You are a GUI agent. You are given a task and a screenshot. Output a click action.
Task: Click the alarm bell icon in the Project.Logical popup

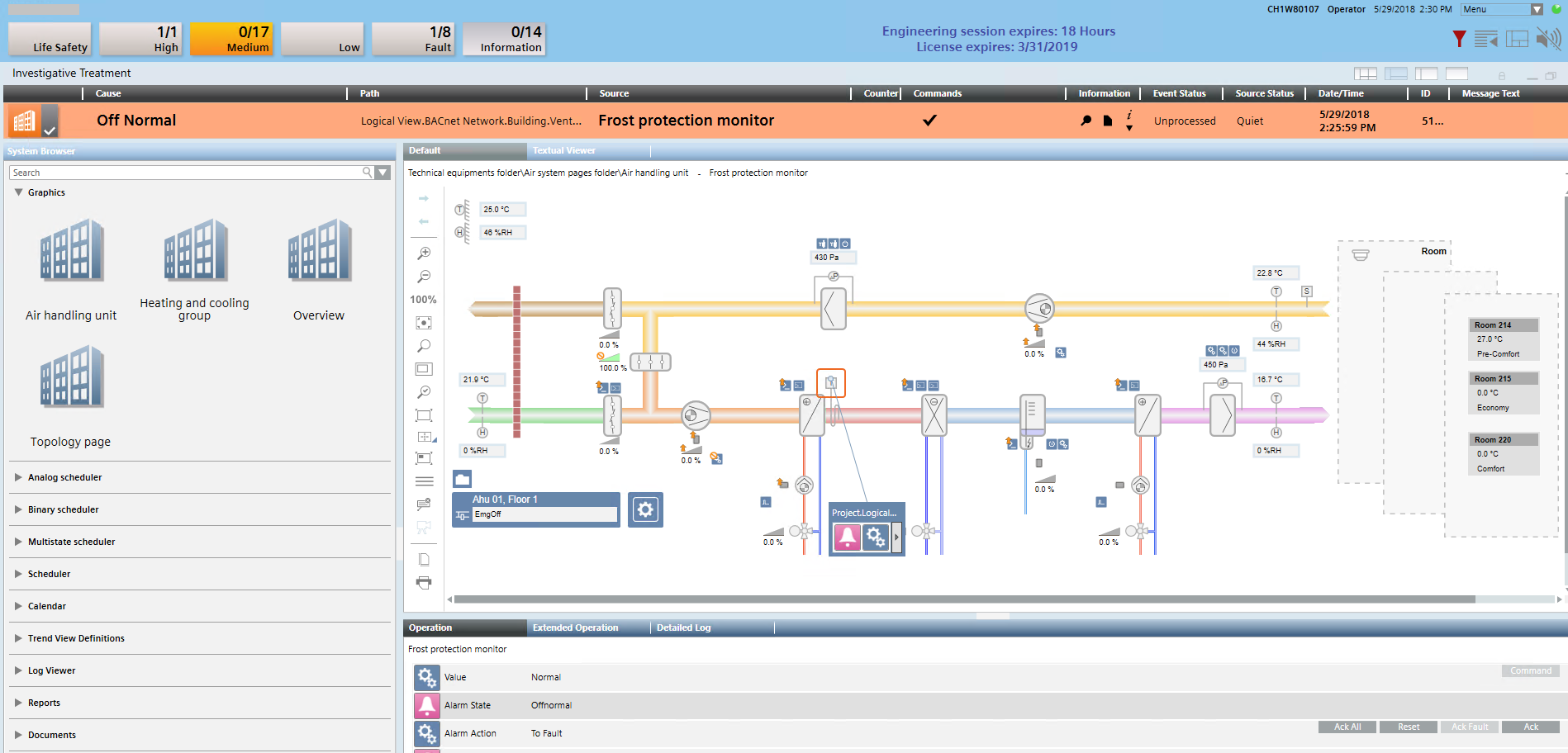click(846, 537)
